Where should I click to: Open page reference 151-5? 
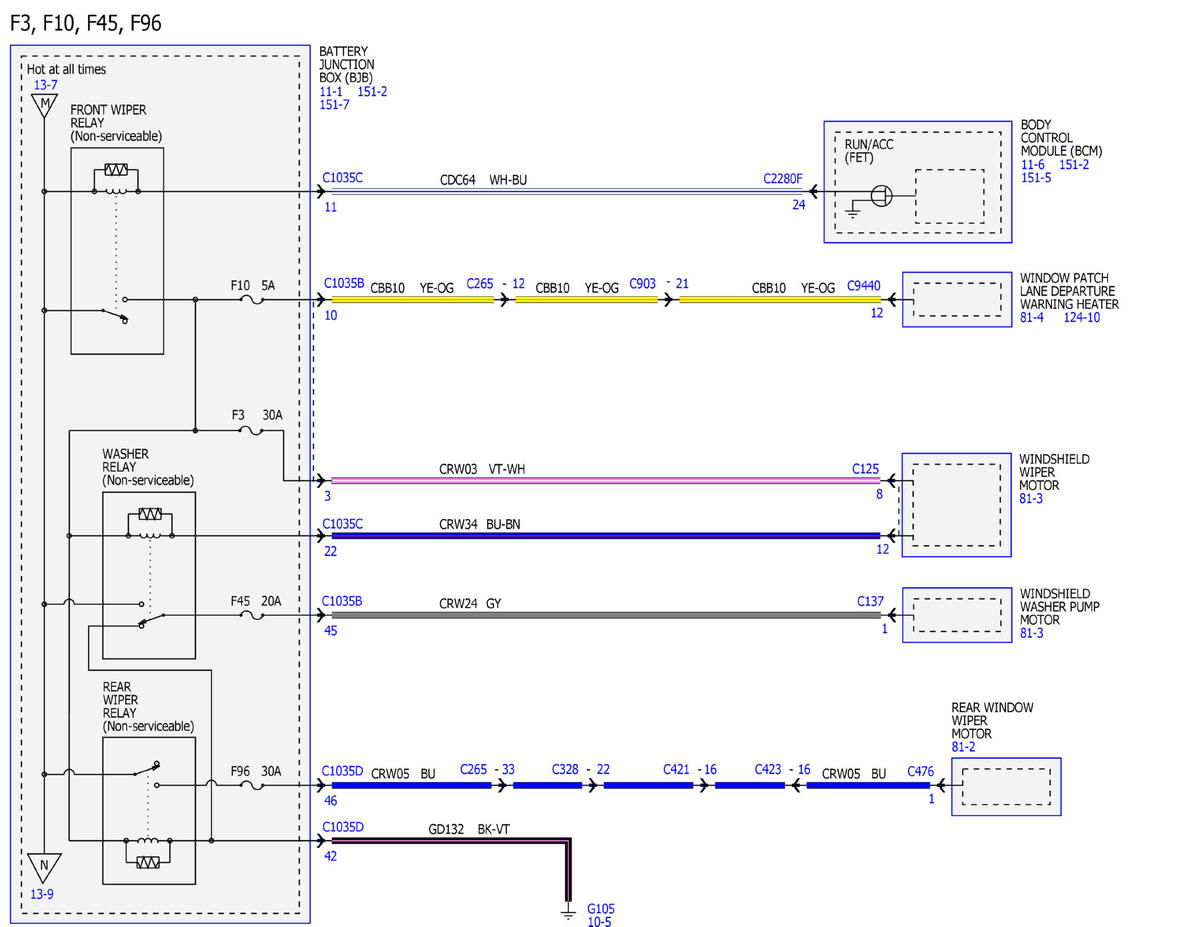coord(1036,177)
